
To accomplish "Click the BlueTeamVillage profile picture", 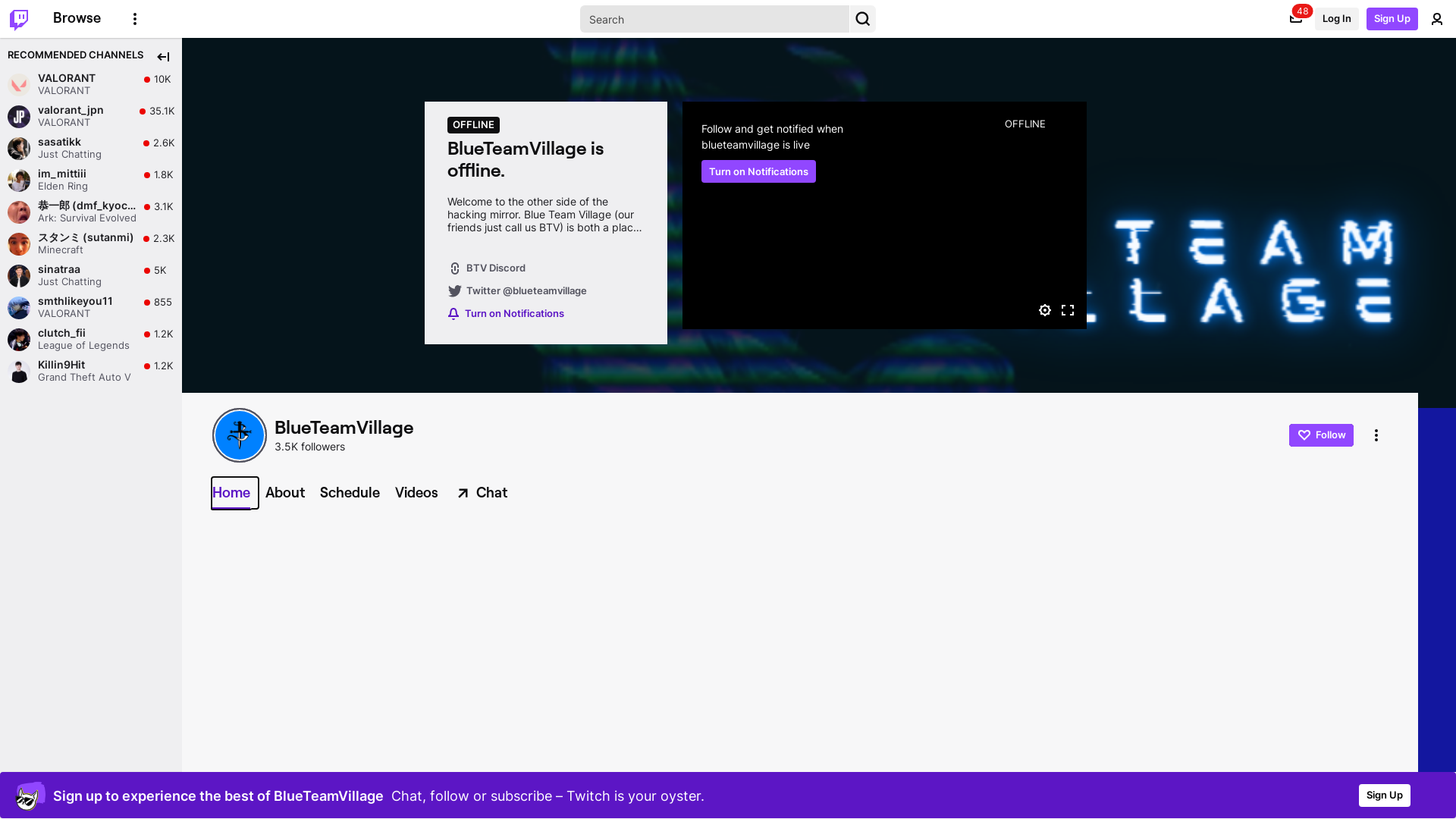I will pyautogui.click(x=239, y=435).
